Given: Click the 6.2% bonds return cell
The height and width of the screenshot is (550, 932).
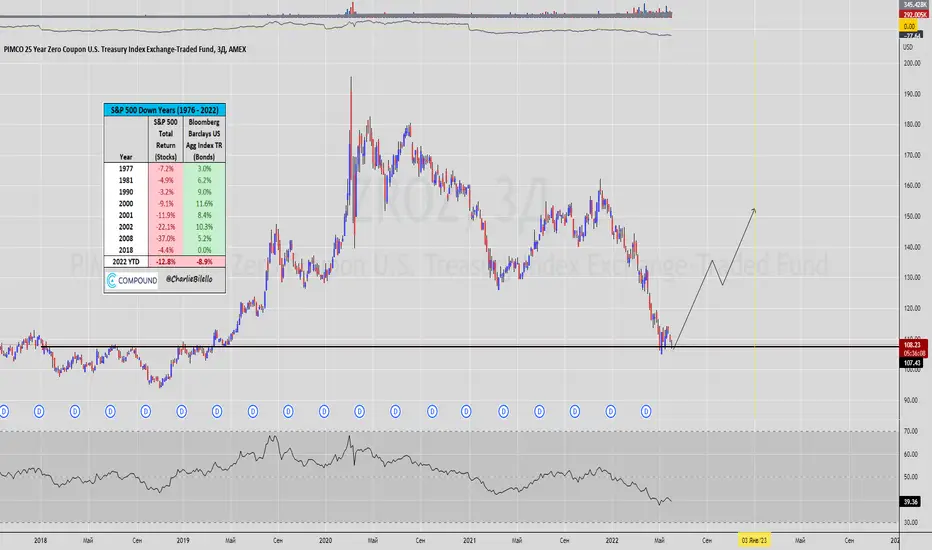Looking at the screenshot, I should click(204, 180).
